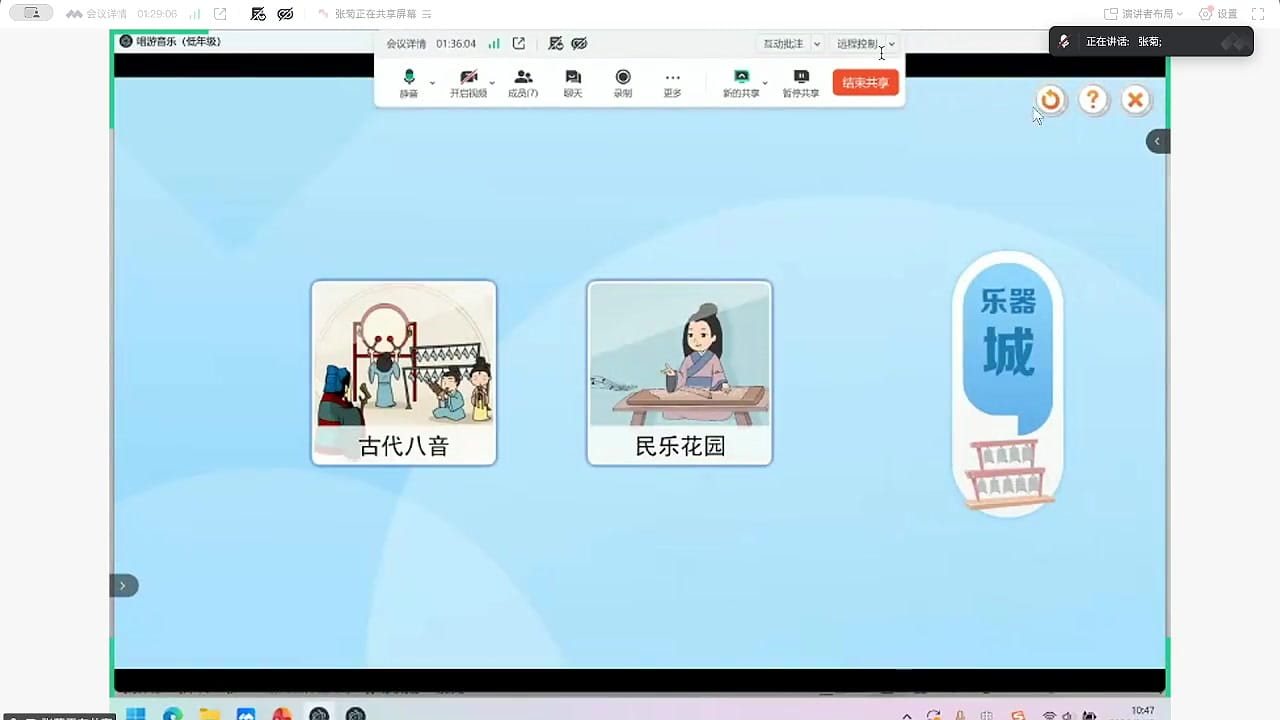1280x720 pixels.
Task: Open 会议详情 in the sharing toolbar
Action: [406, 44]
